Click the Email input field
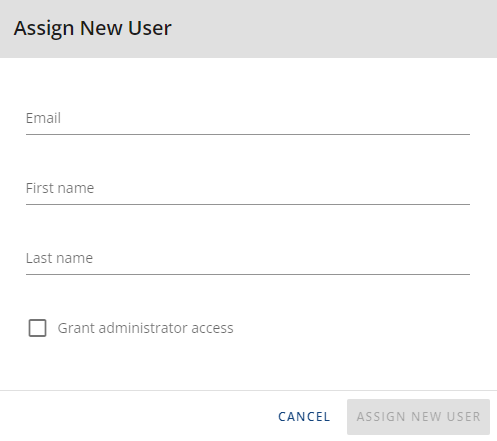Viewport: 497px width, 441px height. (x=248, y=118)
